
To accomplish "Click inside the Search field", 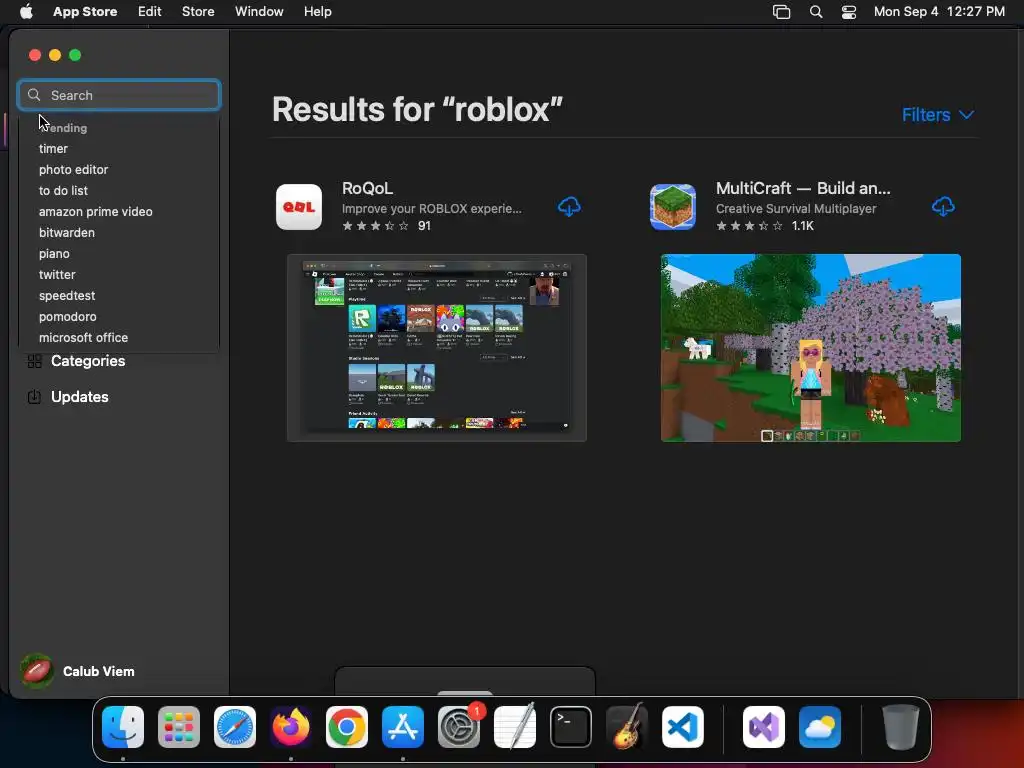I will tap(119, 95).
